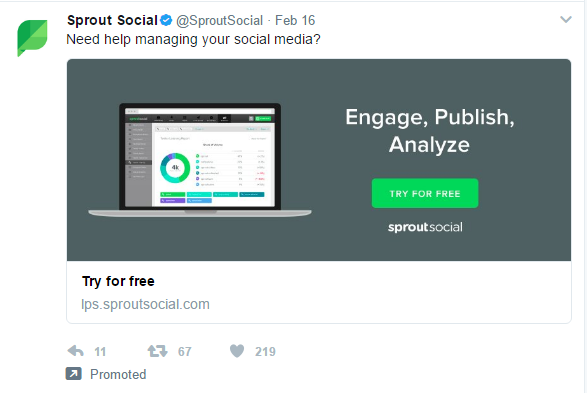Screen dimensions: 587x393
Task: Open the Sprout Social profile name
Action: pyautogui.click(x=112, y=20)
